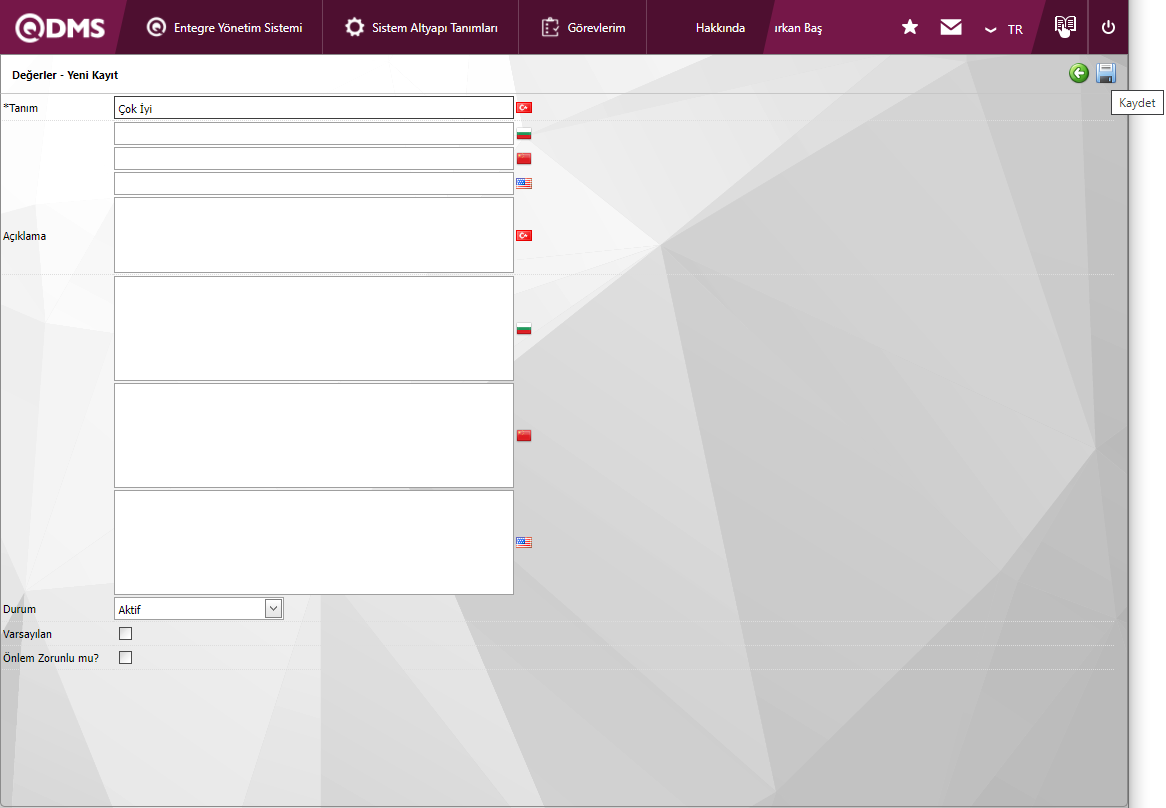Screen dimensions: 1166x808
Task: Click the Açıklama English text area
Action: coord(314,543)
